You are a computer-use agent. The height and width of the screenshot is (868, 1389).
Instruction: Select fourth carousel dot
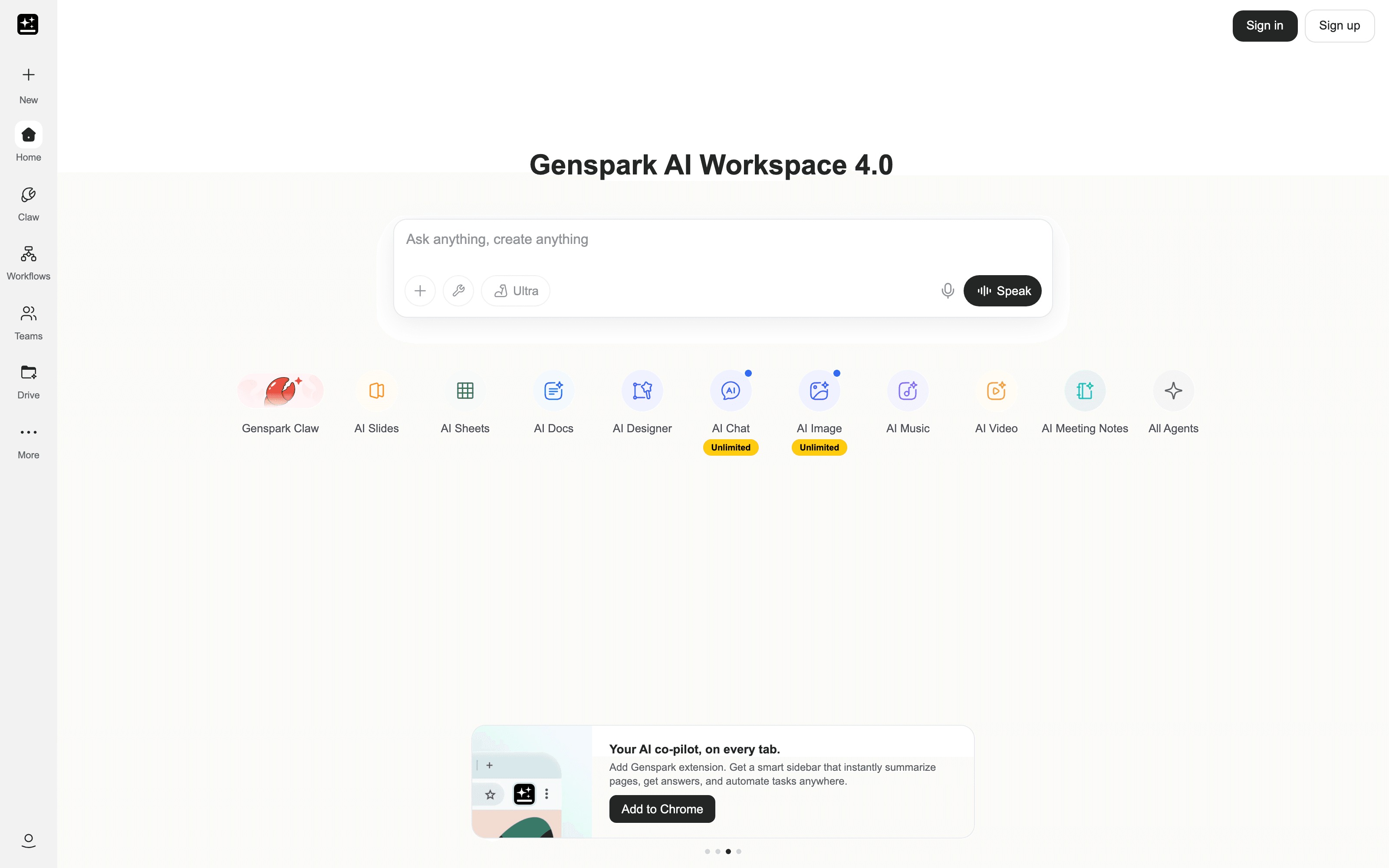click(739, 852)
